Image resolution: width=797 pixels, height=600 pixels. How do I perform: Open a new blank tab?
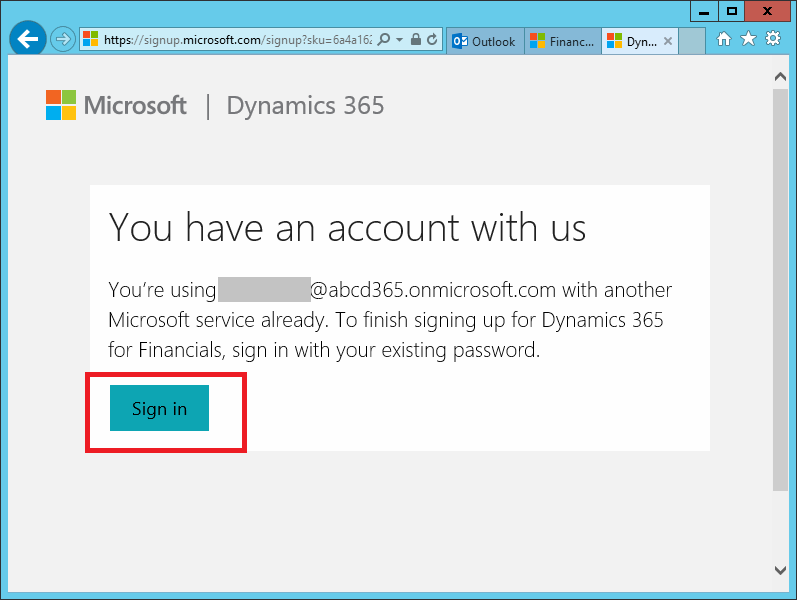692,41
